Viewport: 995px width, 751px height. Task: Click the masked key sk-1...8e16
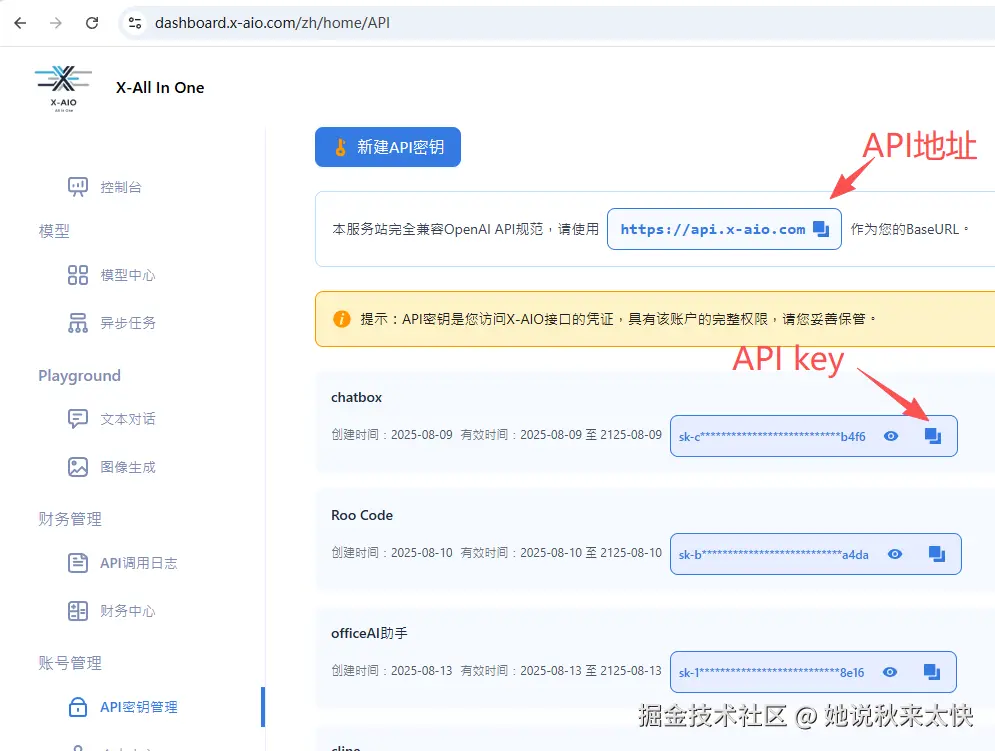point(772,673)
